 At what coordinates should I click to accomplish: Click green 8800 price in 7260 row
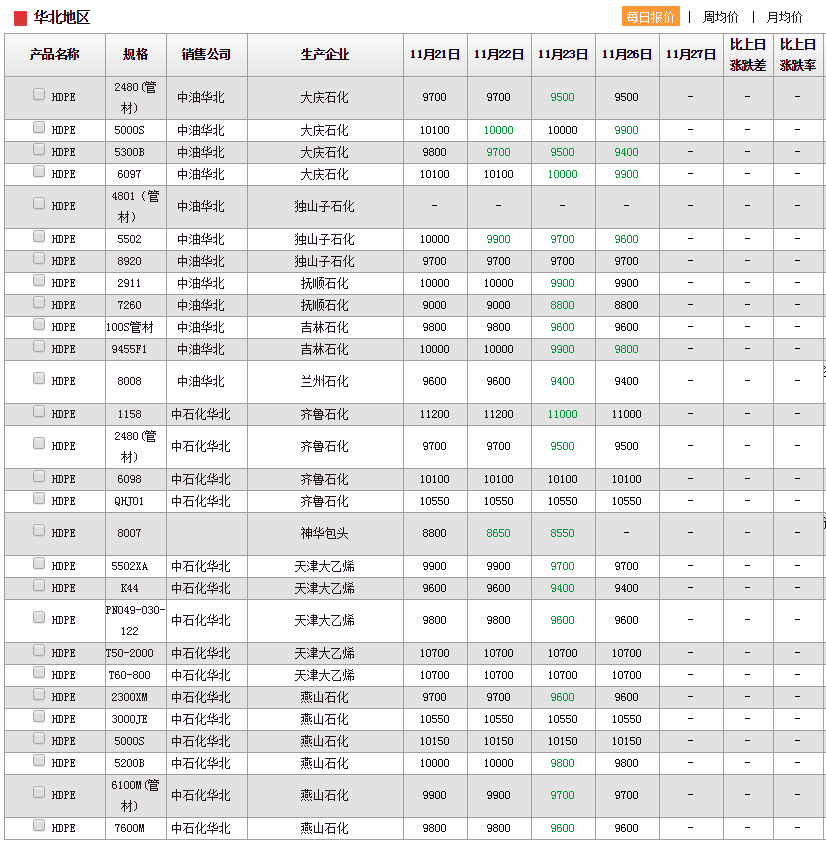coord(562,305)
